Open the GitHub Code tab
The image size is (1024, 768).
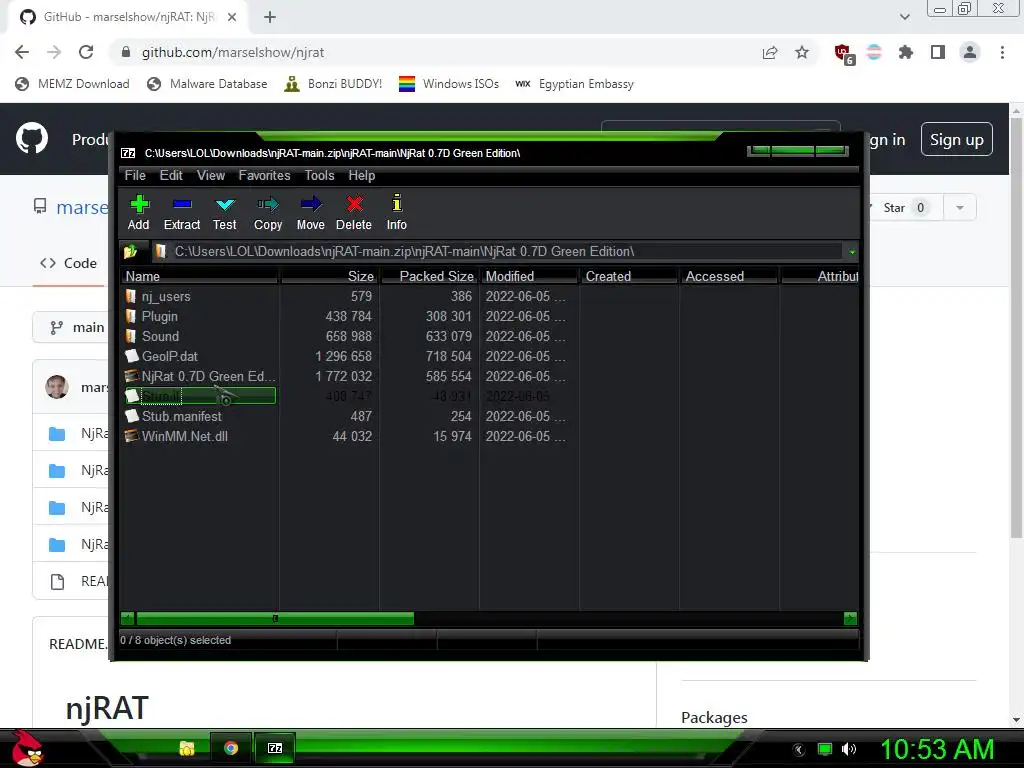point(69,263)
